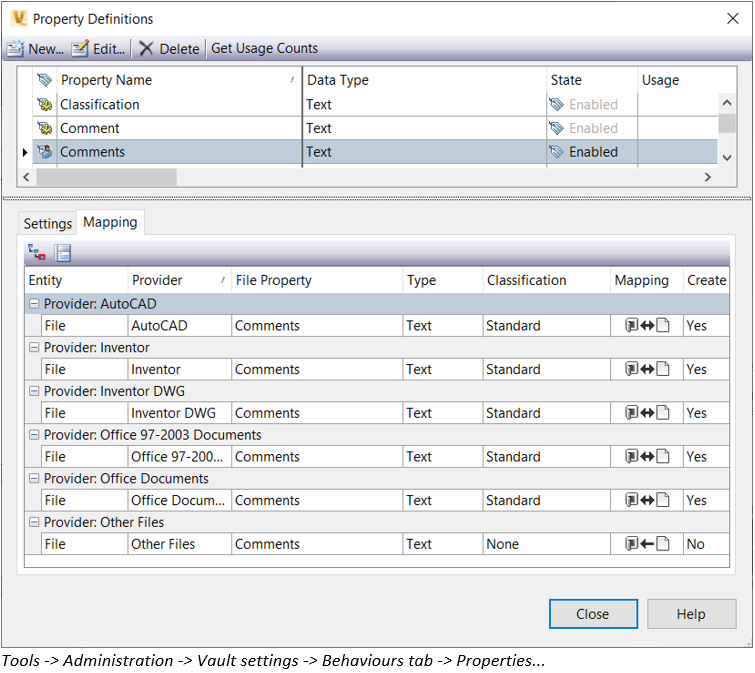Select the Comments property row
This screenshot has height=673, width=755.
coord(375,152)
